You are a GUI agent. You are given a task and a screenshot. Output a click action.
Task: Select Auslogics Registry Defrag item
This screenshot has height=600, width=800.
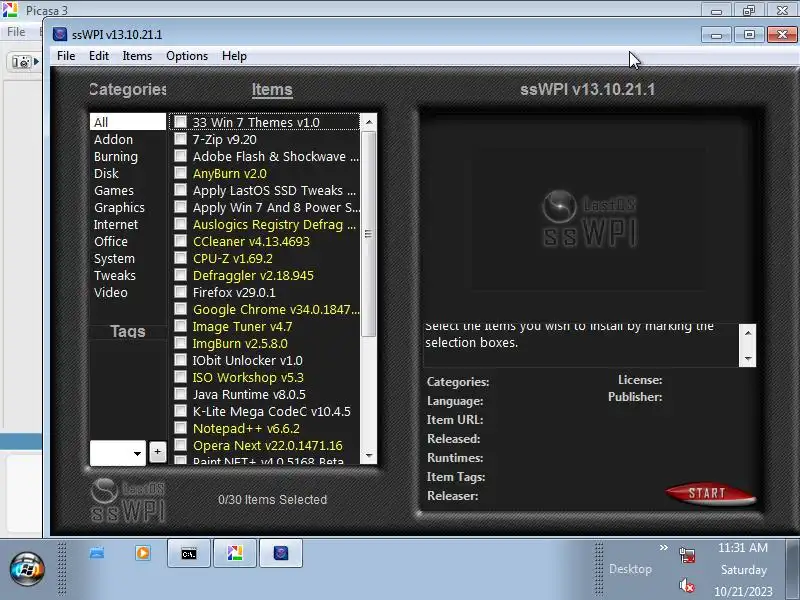coord(274,224)
